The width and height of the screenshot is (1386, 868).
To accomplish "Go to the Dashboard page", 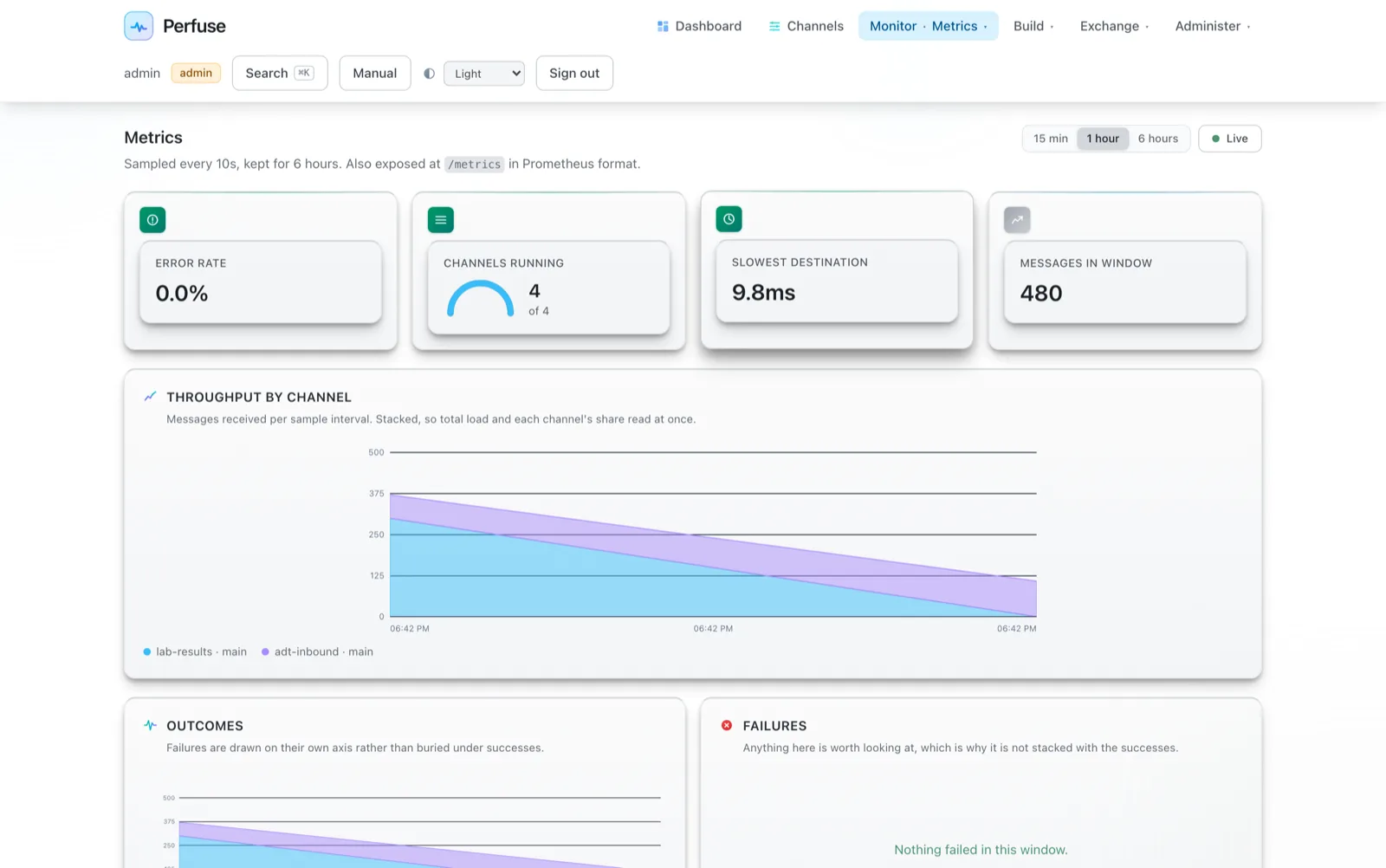I will [x=700, y=26].
